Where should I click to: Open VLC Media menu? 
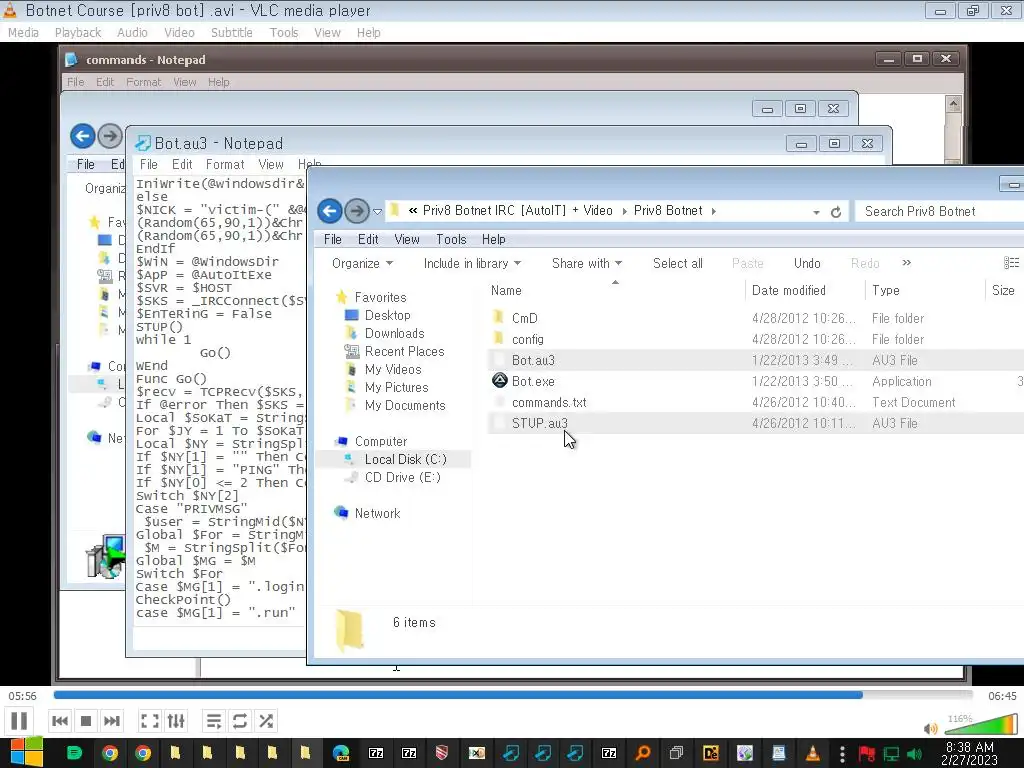tap(24, 33)
